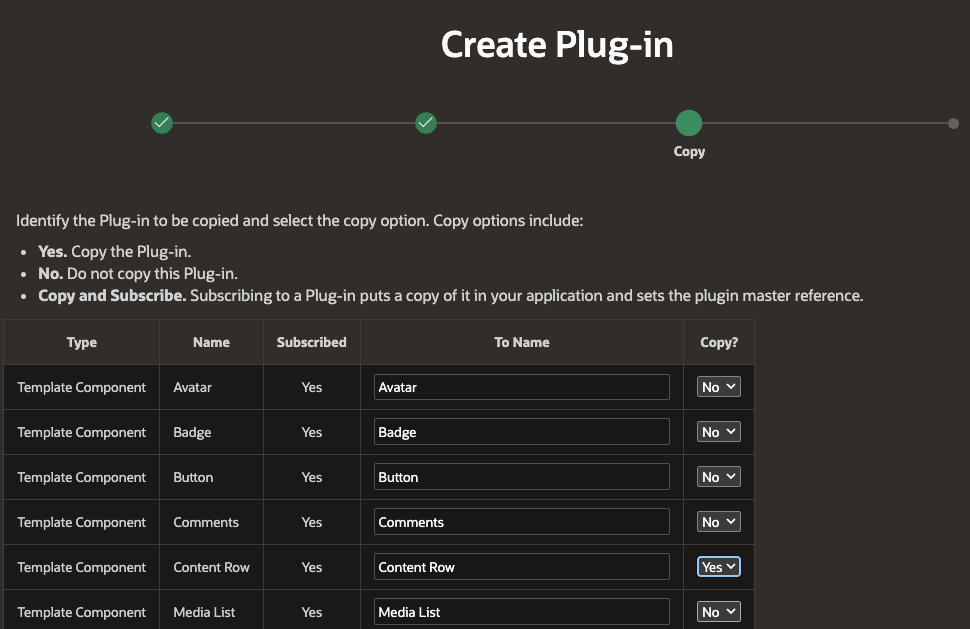Screen dimensions: 970x629
Task: Select the current Copy step circle
Action: click(689, 123)
